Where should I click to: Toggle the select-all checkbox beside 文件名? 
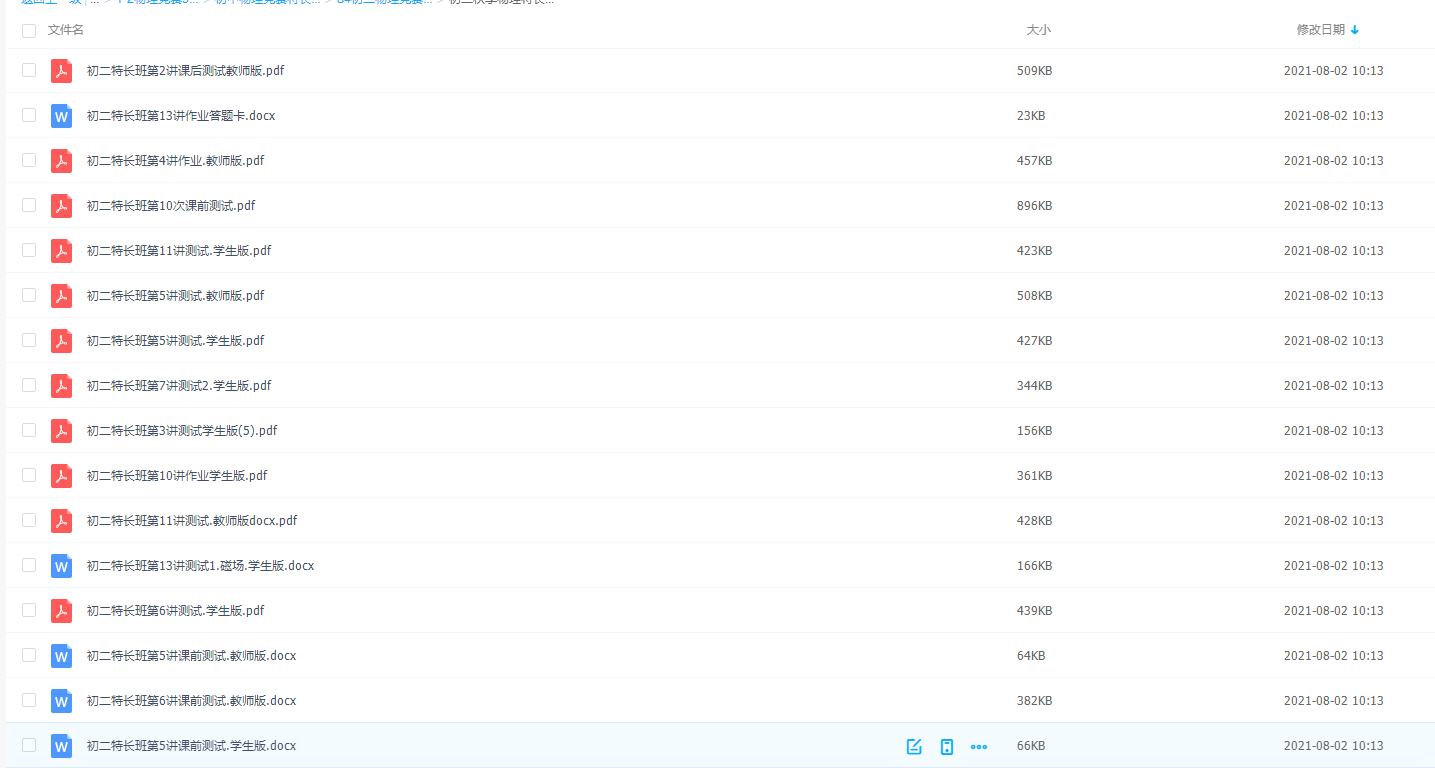coord(29,31)
